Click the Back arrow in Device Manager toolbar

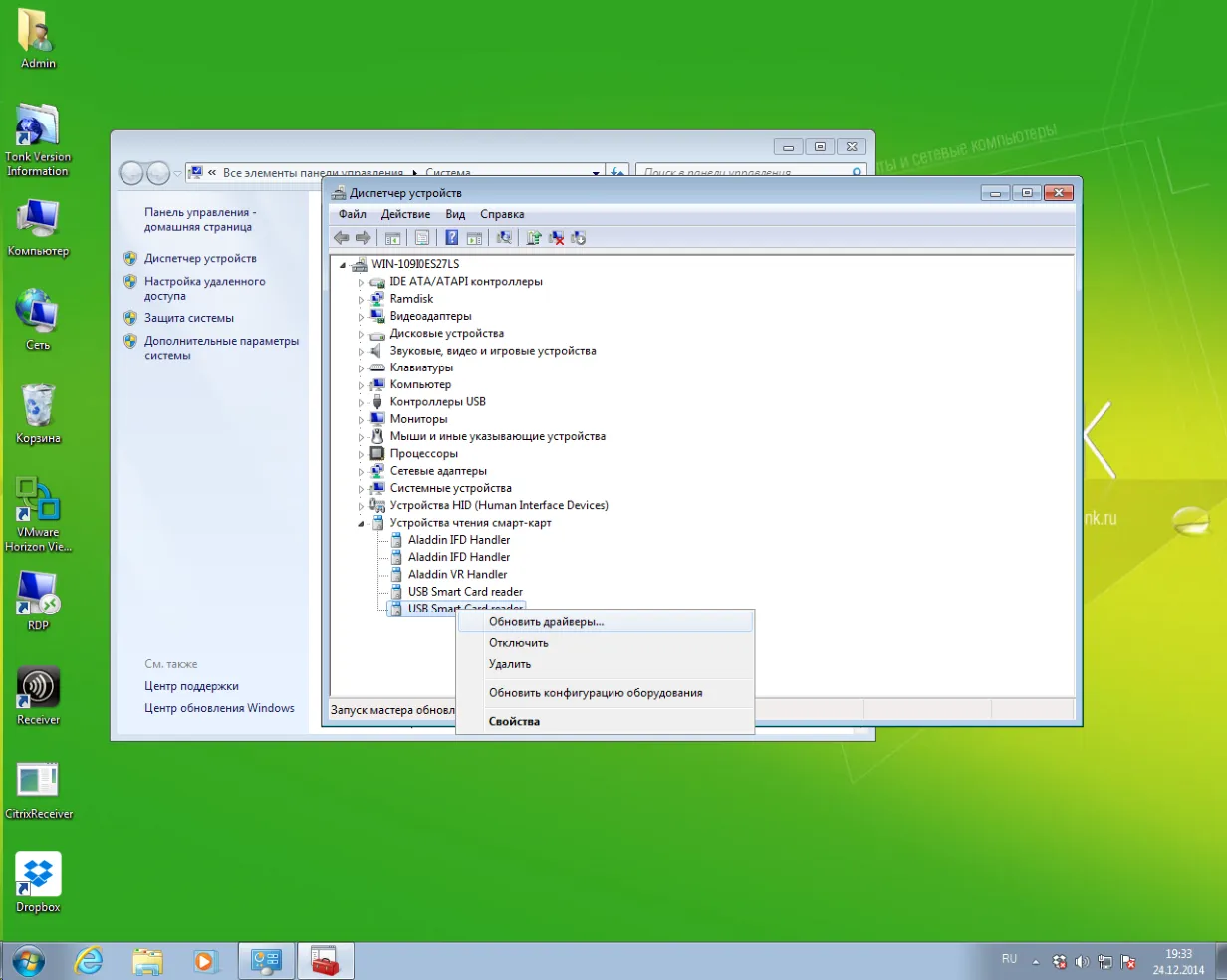tap(341, 238)
